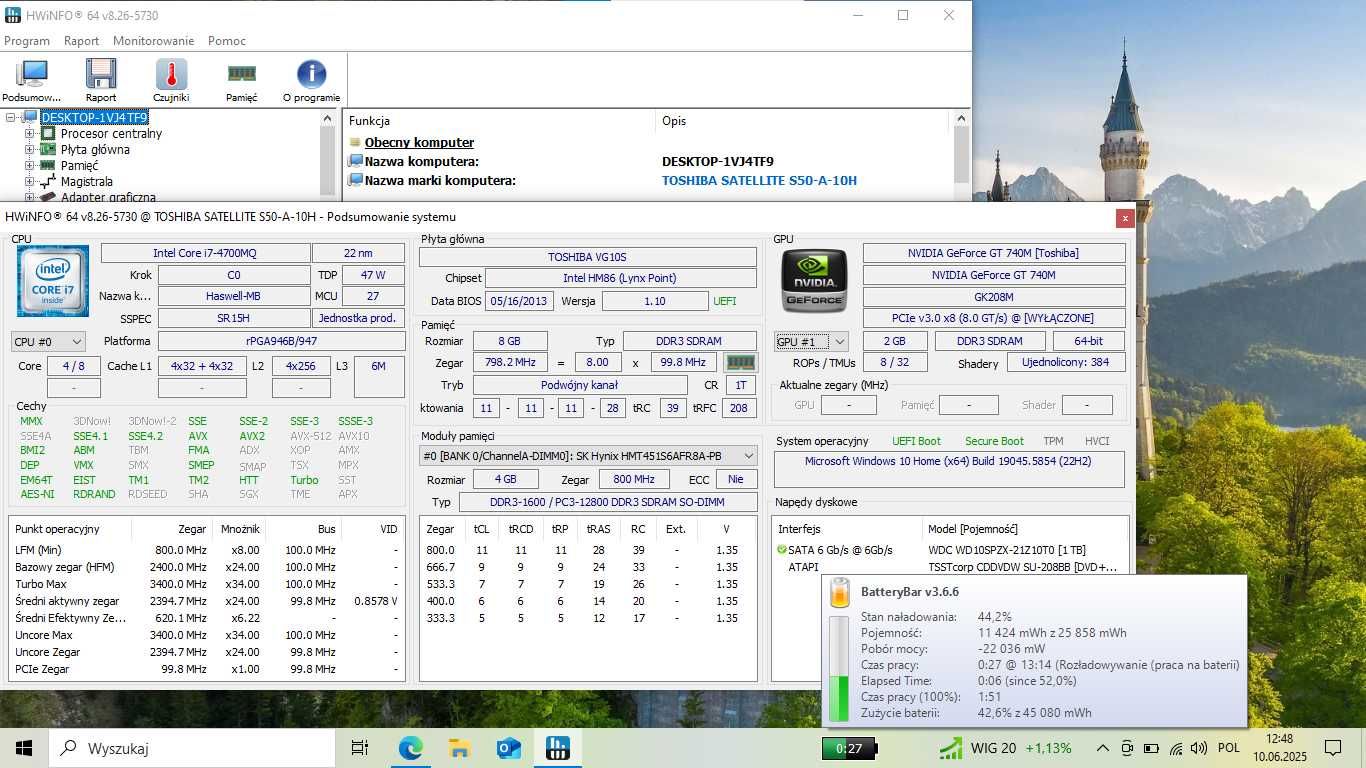1366x768 pixels.
Task: Open Outlook from the taskbar
Action: click(509, 748)
